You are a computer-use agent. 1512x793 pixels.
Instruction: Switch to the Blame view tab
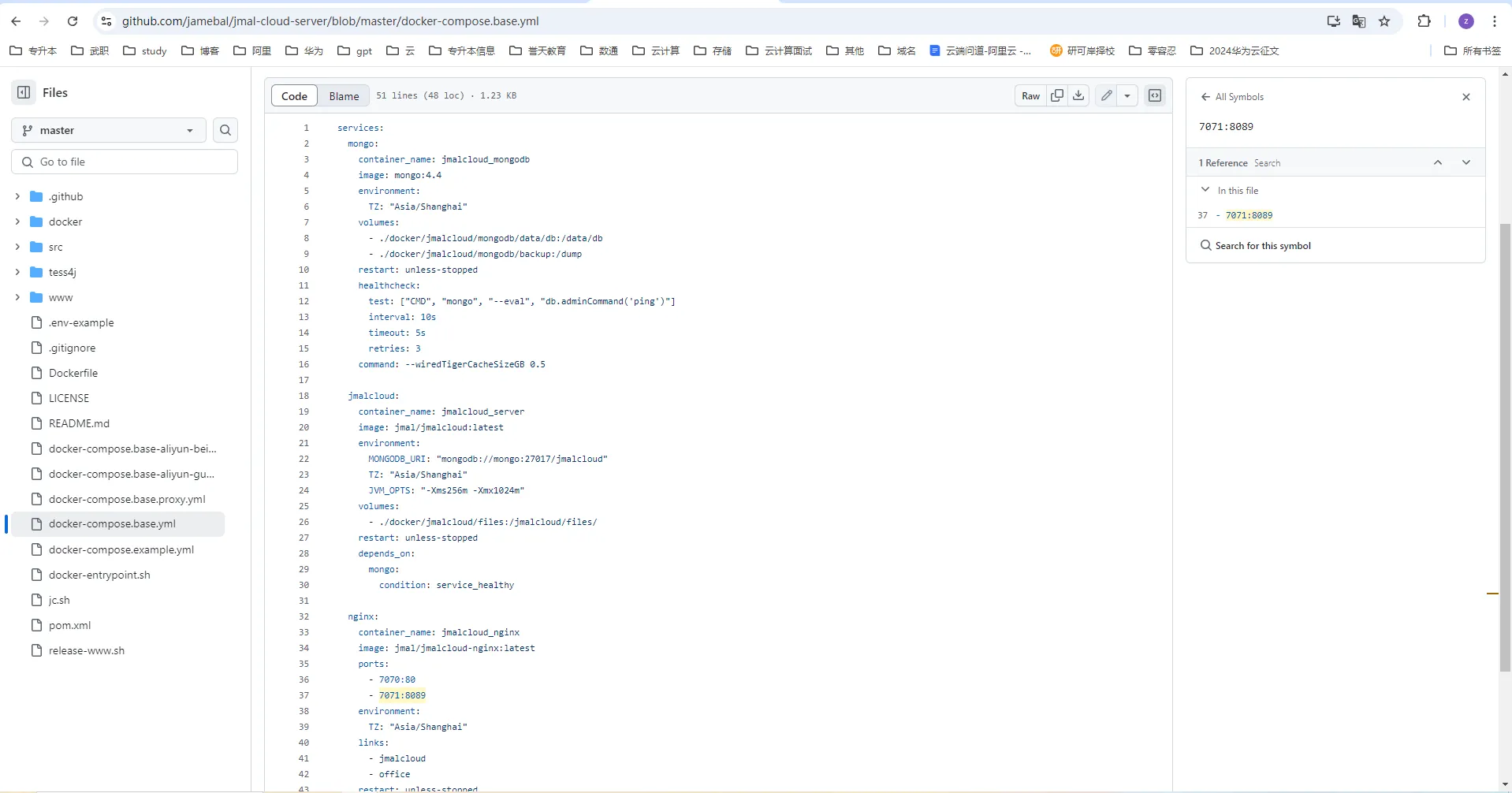point(344,96)
